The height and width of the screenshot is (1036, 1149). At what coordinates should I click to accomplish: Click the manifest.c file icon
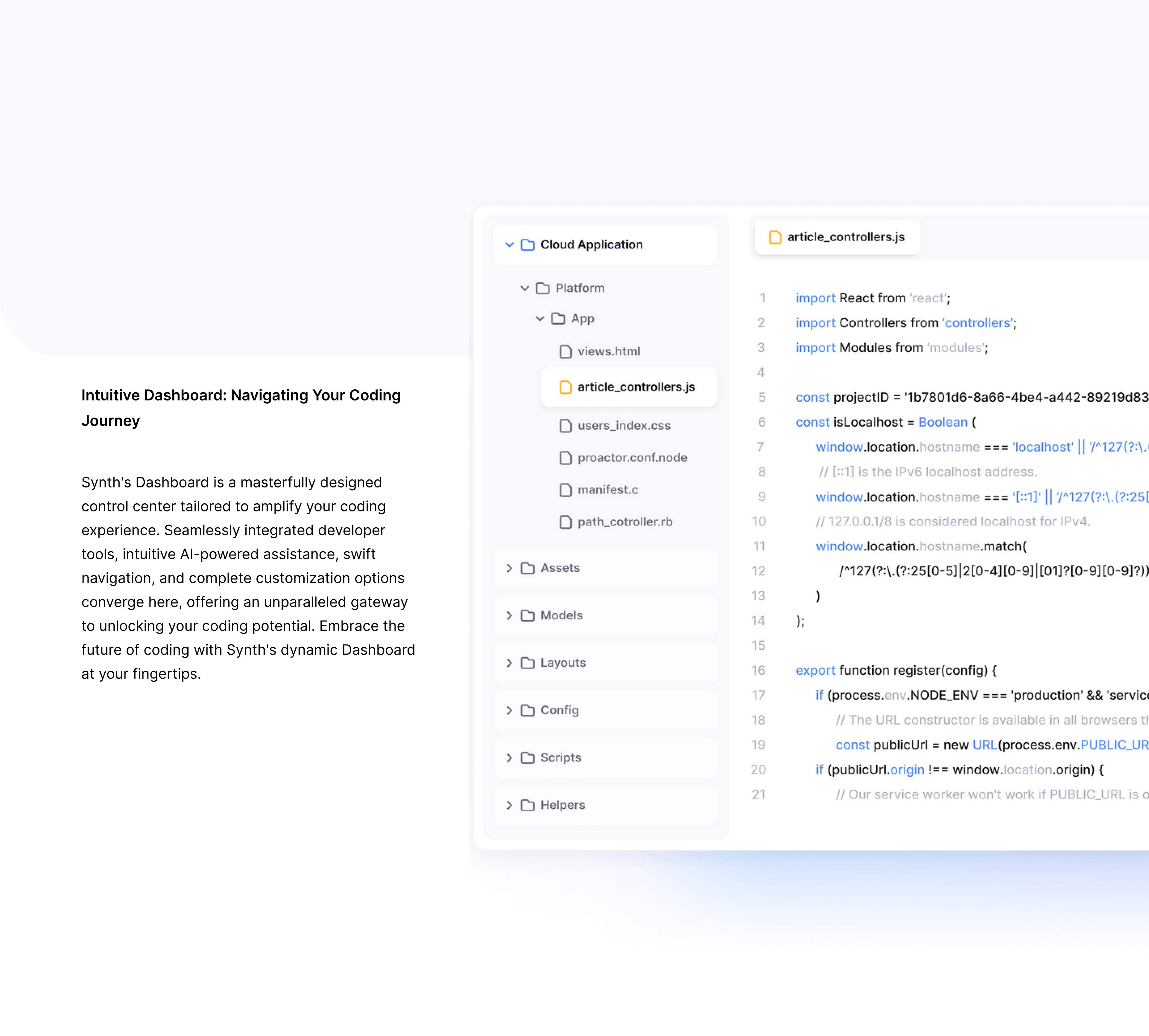point(566,490)
